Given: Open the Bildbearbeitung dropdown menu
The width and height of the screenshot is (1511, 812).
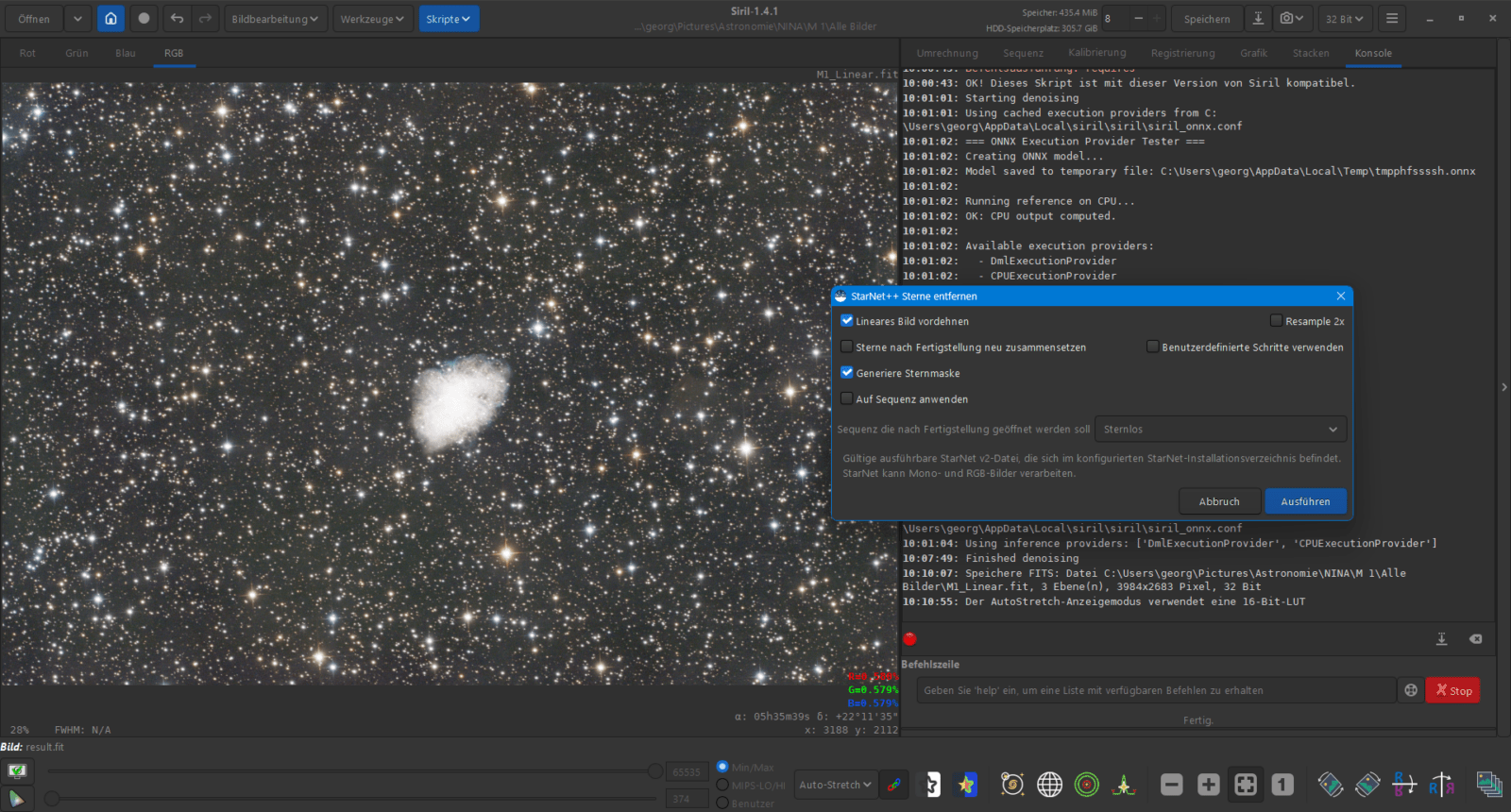Looking at the screenshot, I should (x=275, y=19).
